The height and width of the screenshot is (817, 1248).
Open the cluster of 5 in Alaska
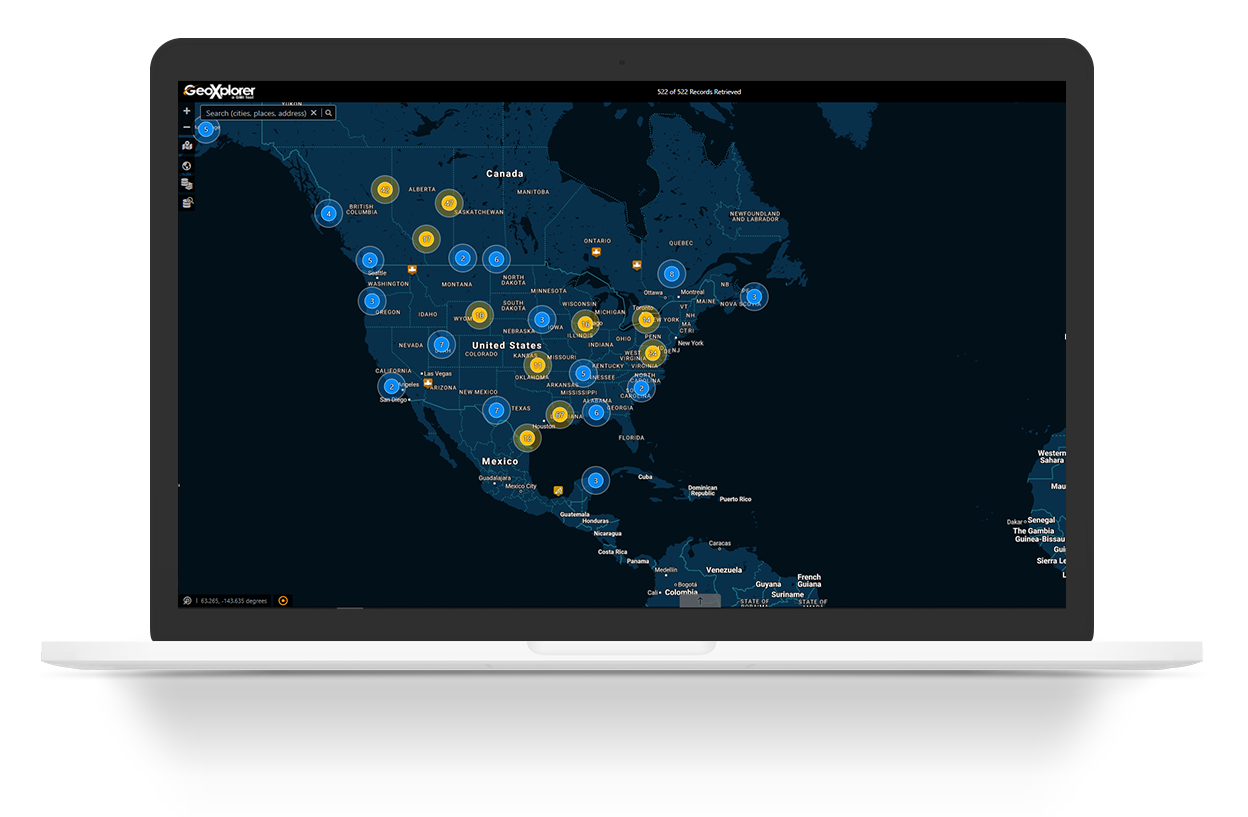[206, 129]
